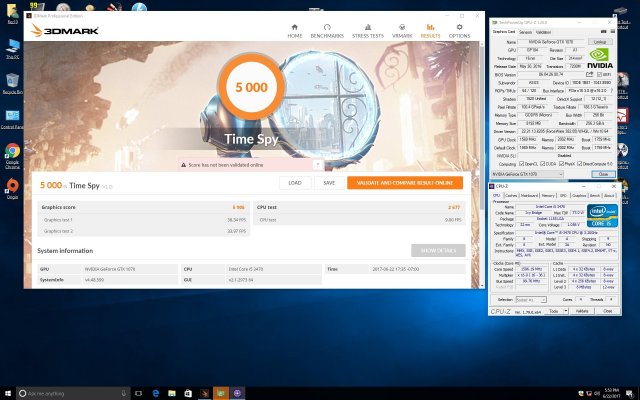
Task: Click Validate and Compare Result Online
Action: 405,183
